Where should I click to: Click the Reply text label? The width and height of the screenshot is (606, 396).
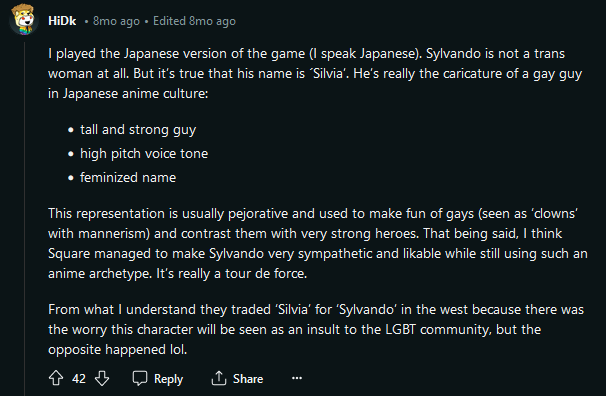pos(169,379)
